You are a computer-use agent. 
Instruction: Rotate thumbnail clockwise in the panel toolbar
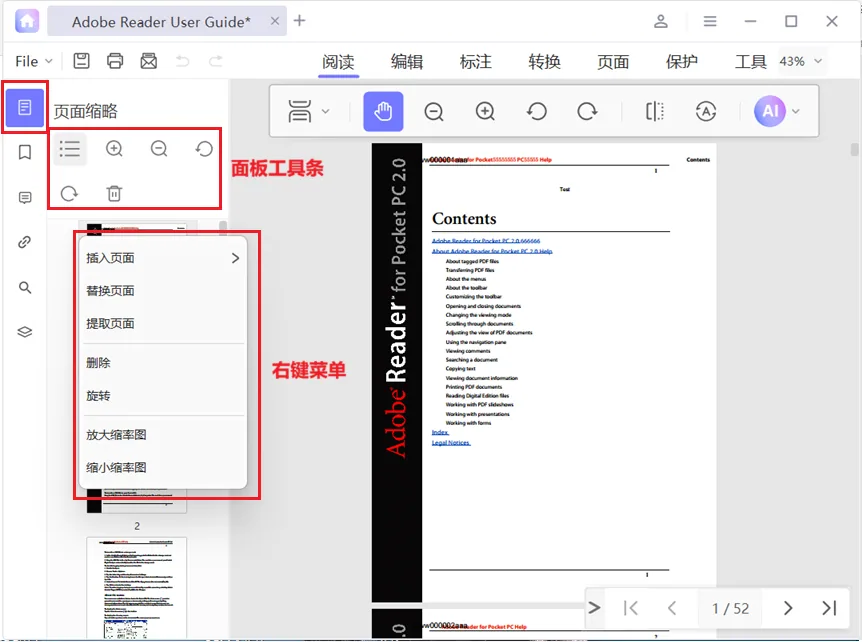69,193
